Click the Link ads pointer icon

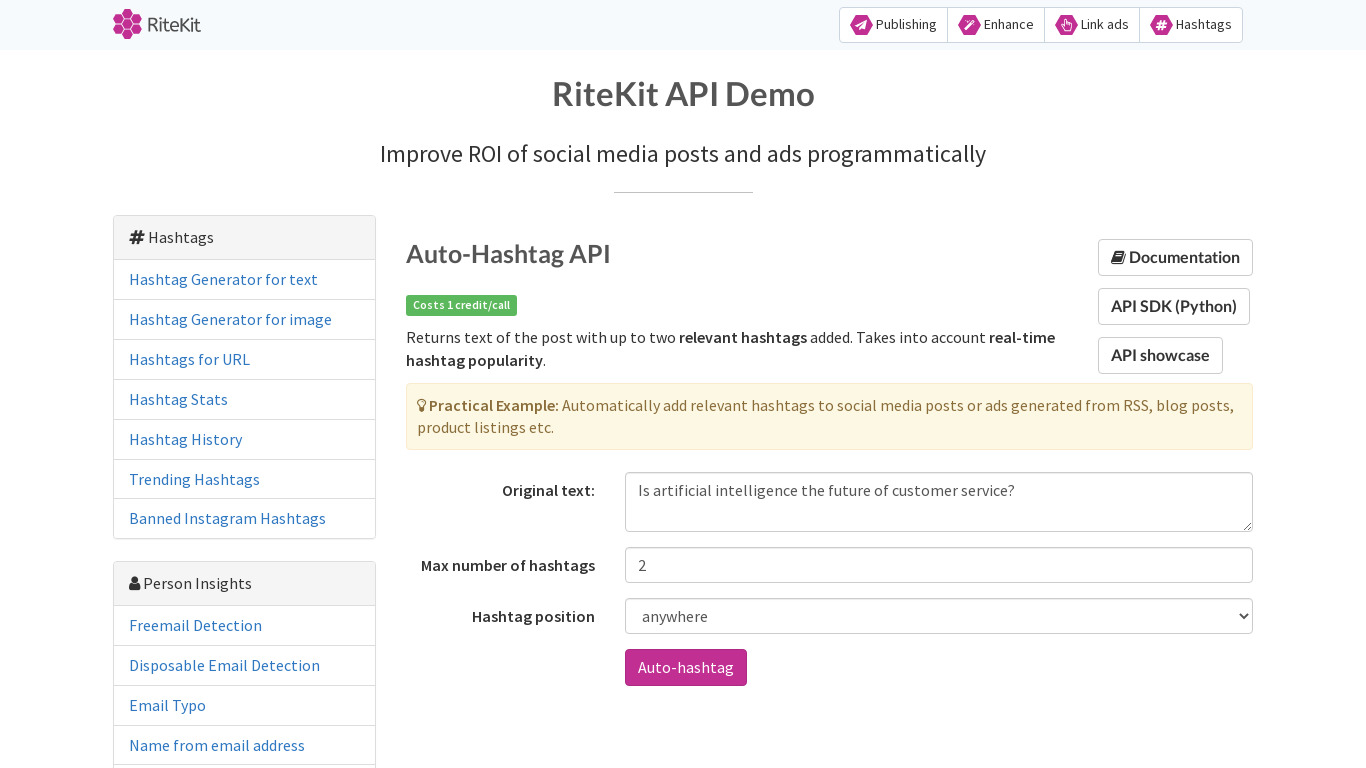pos(1066,25)
